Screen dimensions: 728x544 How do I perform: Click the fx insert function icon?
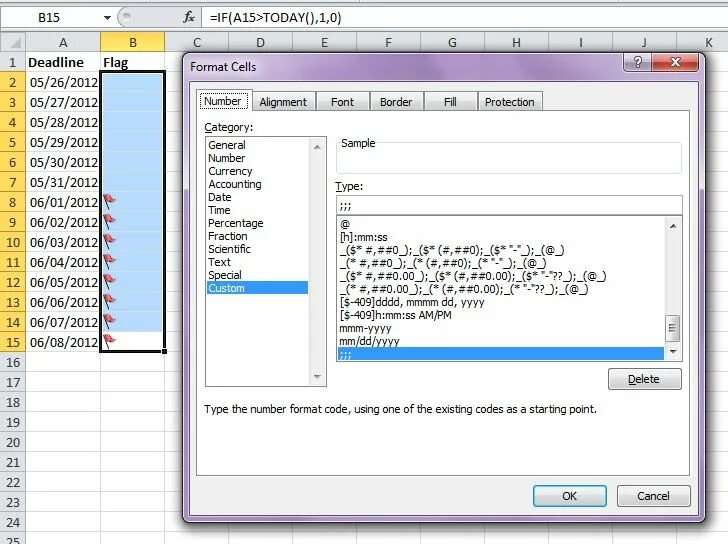pos(188,18)
